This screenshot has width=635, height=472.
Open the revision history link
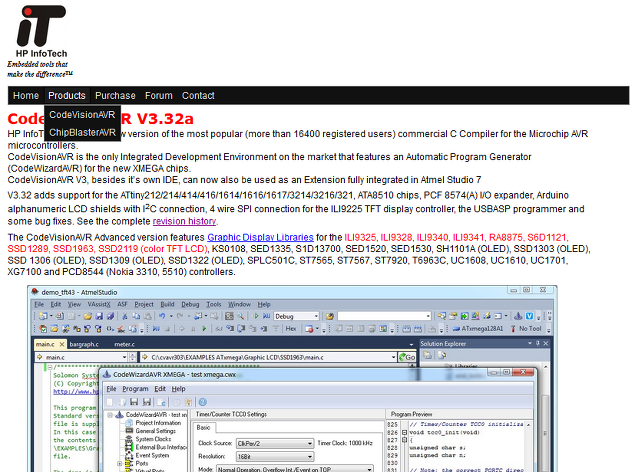point(184,221)
